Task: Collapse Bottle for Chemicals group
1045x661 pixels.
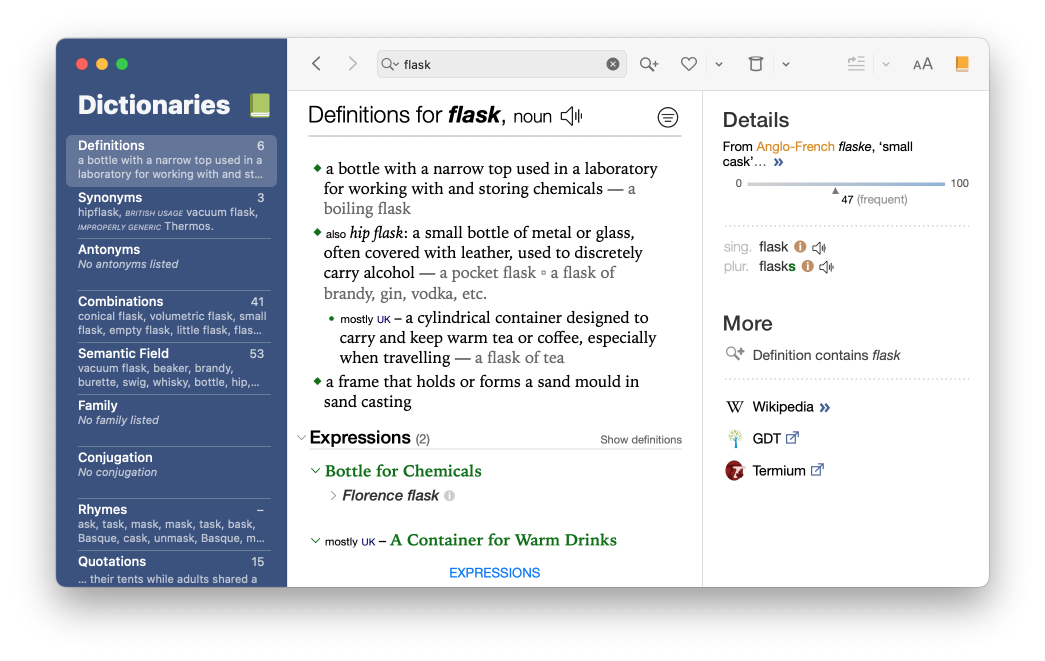Action: pos(316,471)
